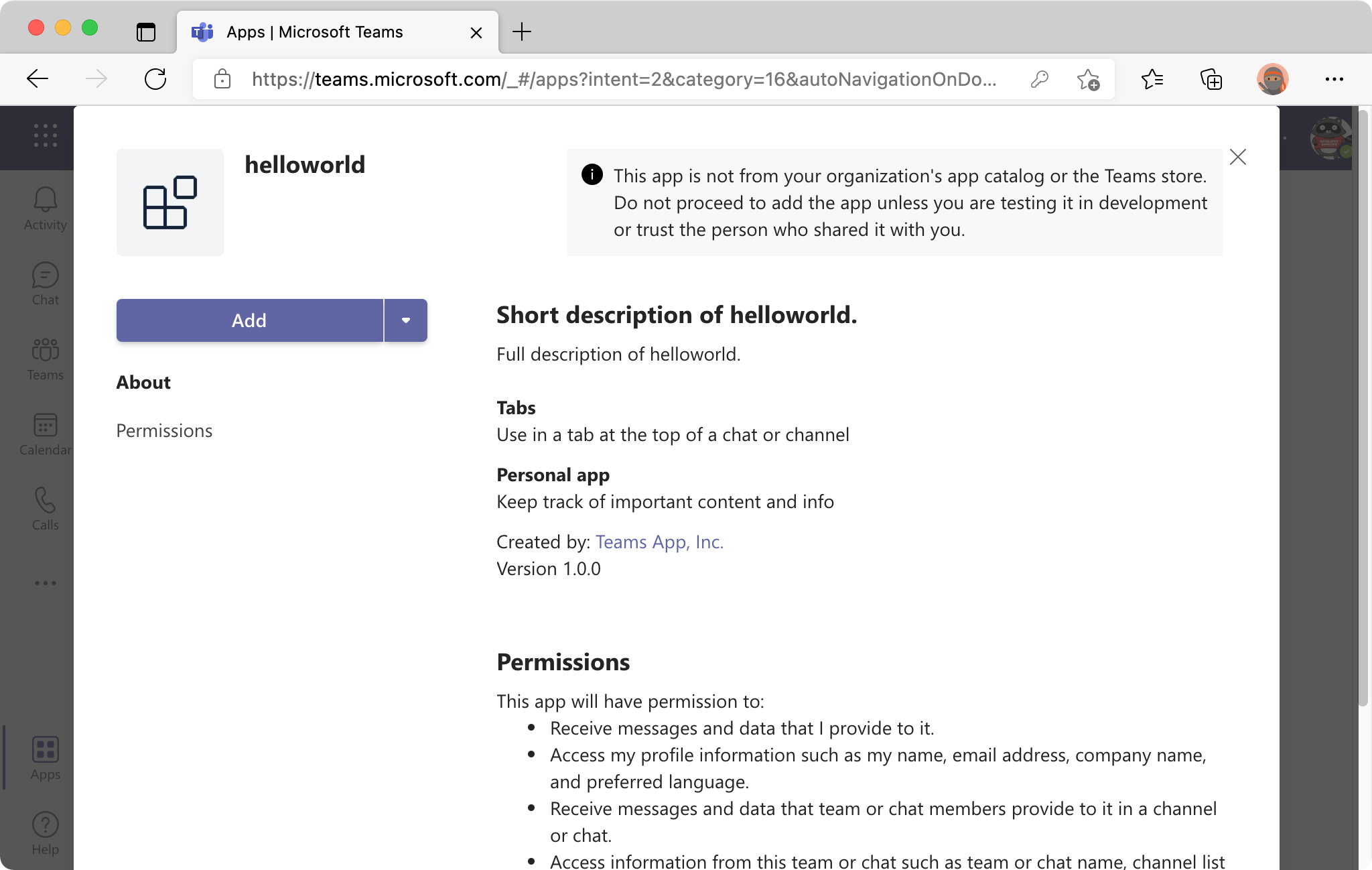Click the information icon near warning message
This screenshot has height=870, width=1372.
[592, 174]
